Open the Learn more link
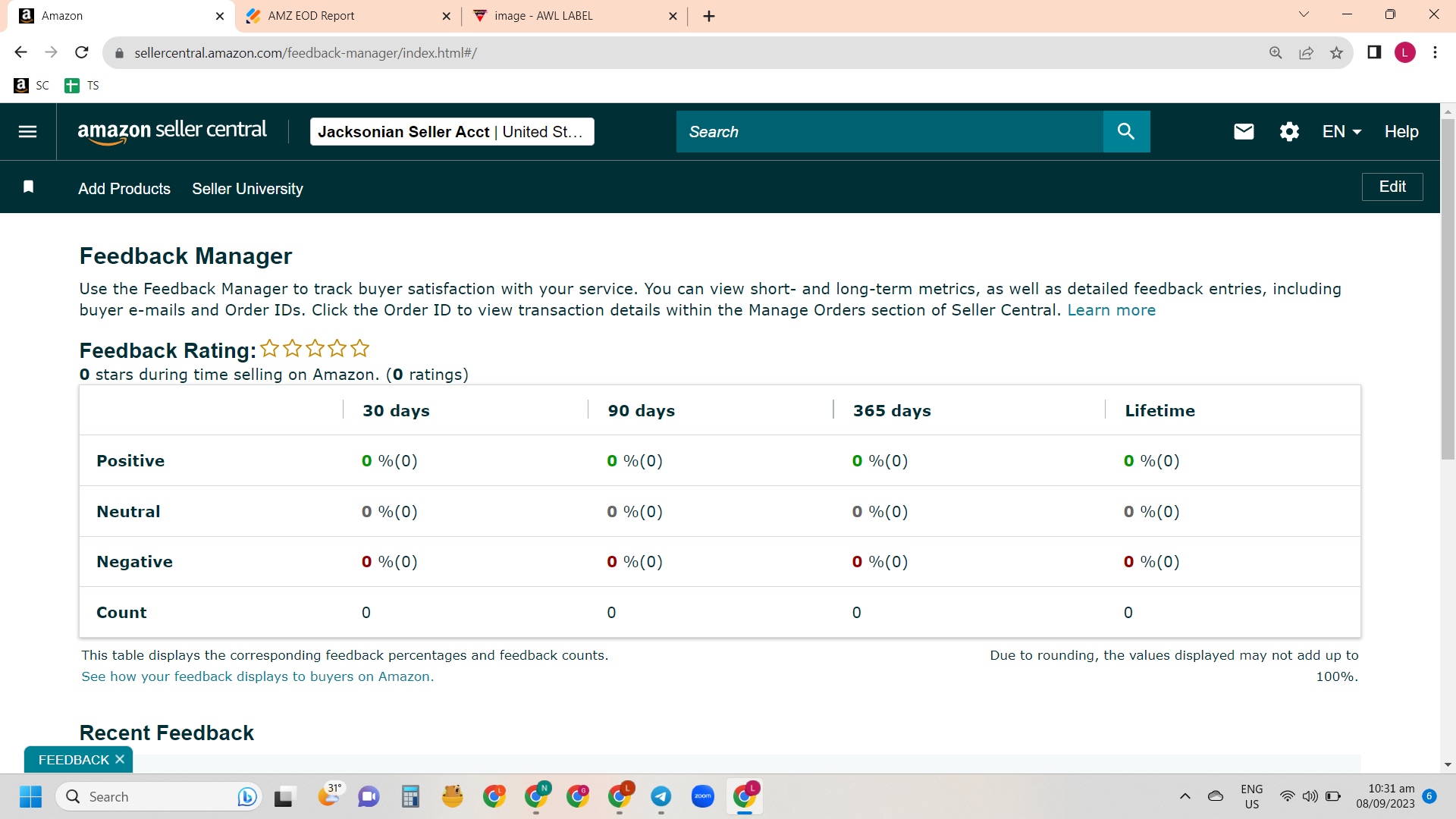The height and width of the screenshot is (819, 1456). [x=1111, y=310]
